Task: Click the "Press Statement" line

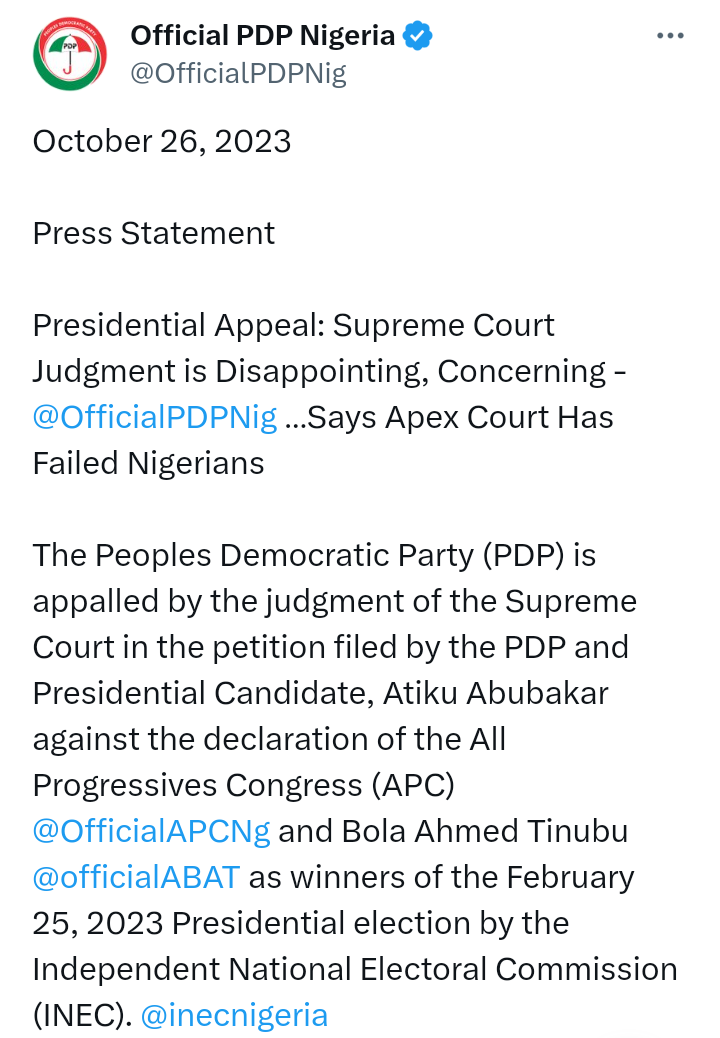Action: click(x=154, y=233)
